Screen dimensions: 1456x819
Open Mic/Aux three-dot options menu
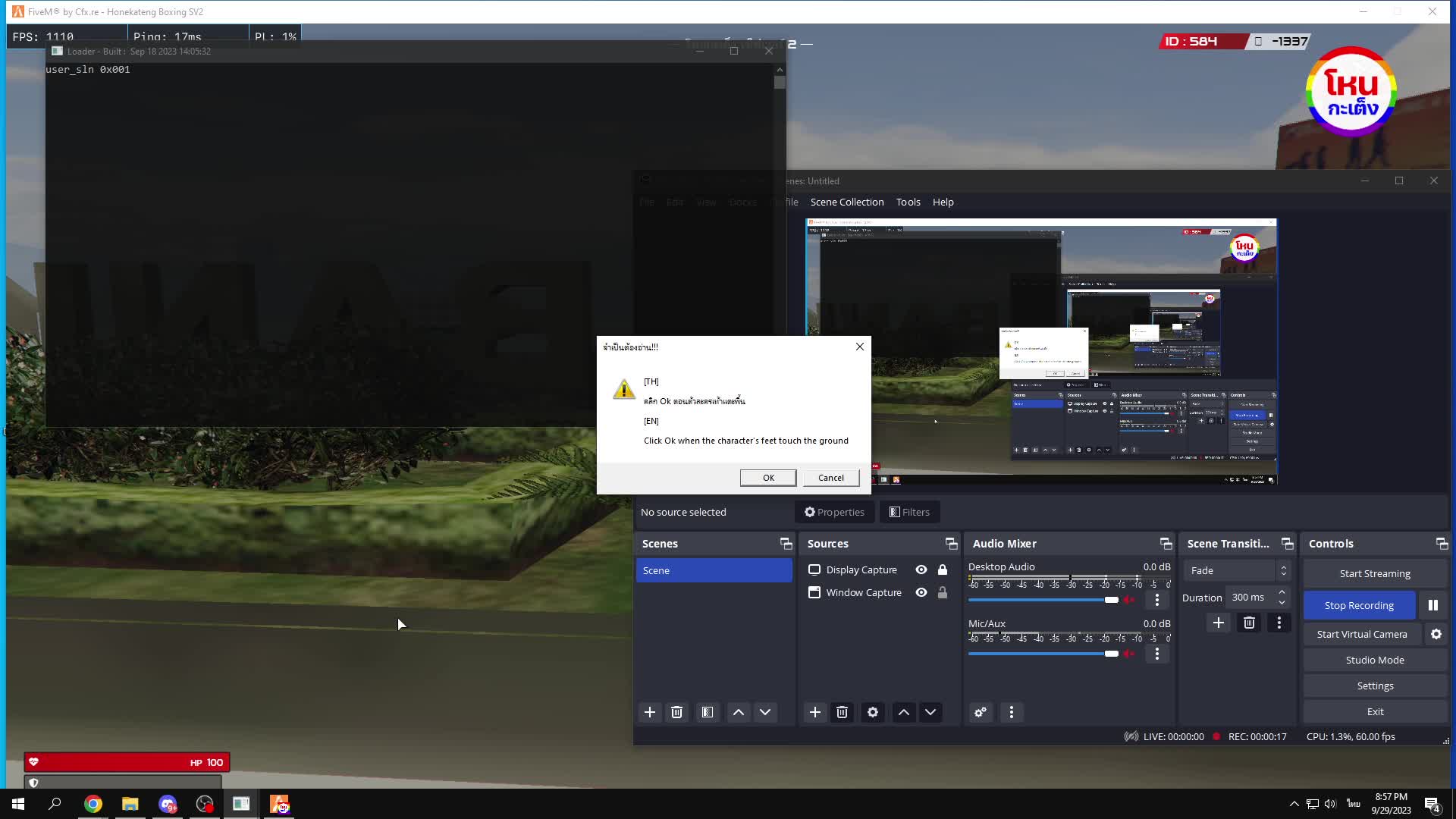tap(1157, 654)
